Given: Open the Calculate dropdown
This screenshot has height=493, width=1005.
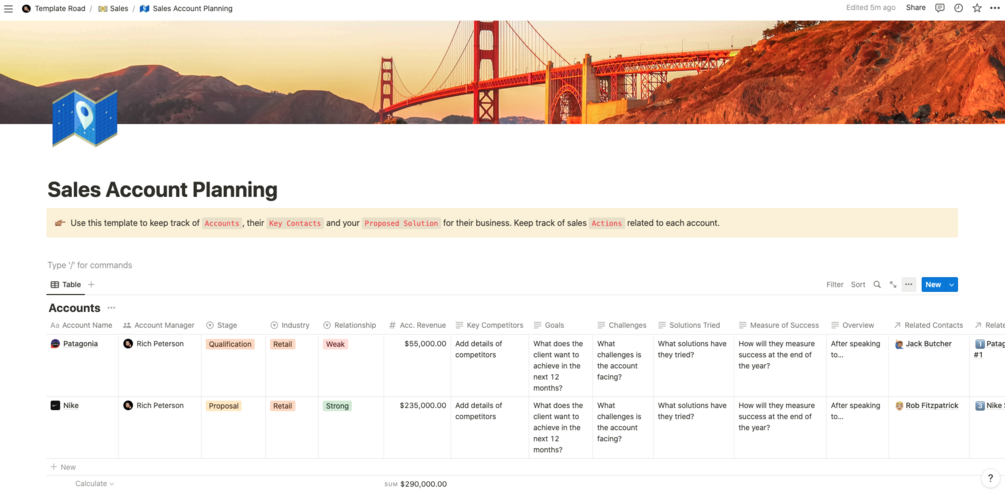Looking at the screenshot, I should pyautogui.click(x=95, y=484).
